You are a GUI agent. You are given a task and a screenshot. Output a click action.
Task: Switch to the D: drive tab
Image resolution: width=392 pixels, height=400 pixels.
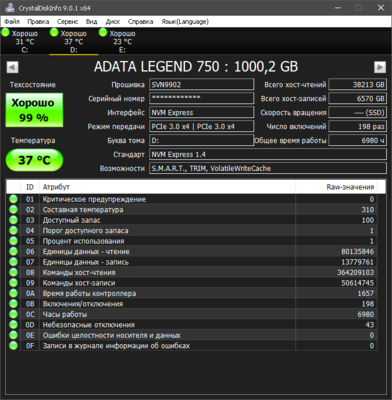74,41
